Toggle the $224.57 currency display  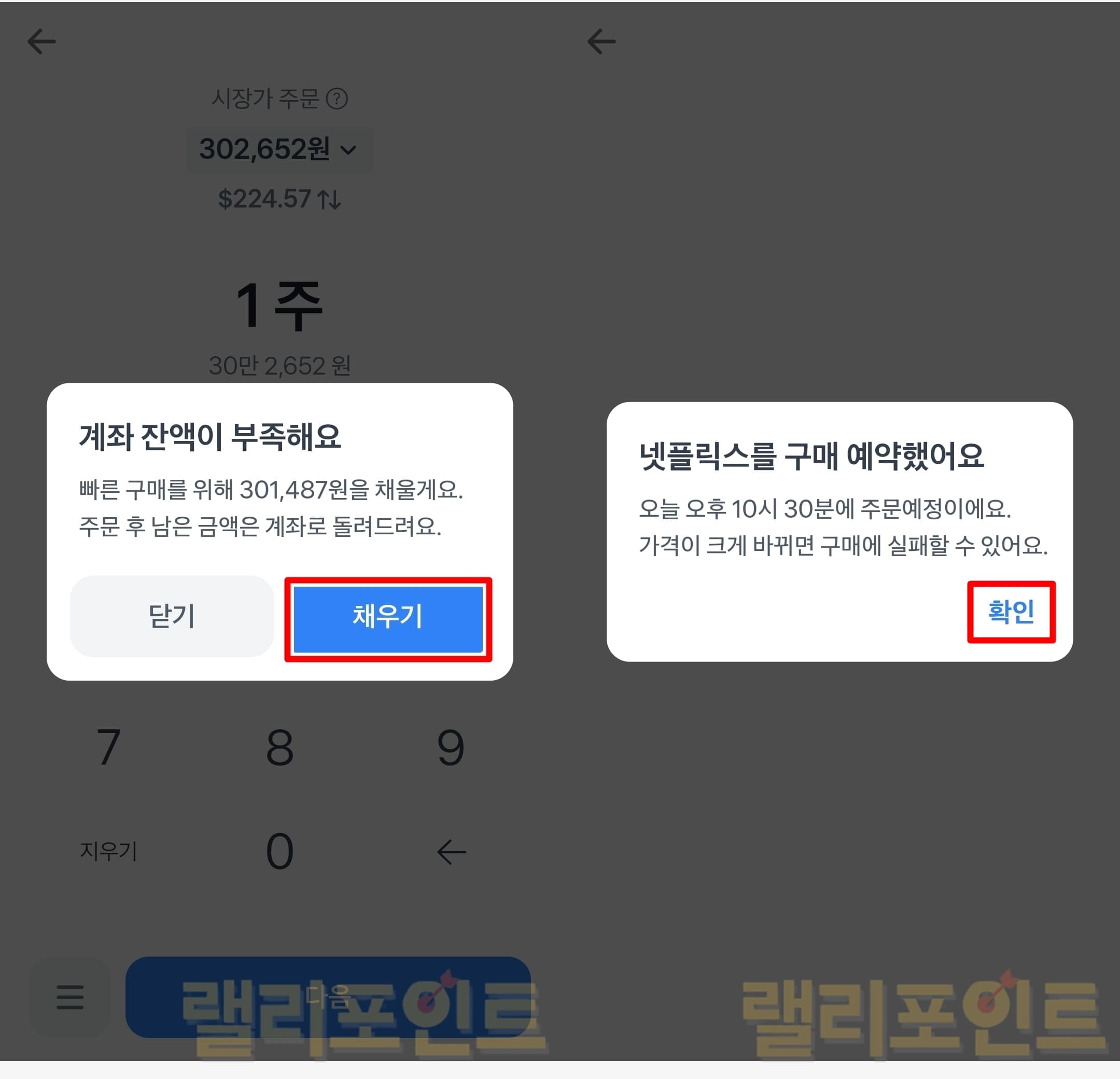[279, 200]
